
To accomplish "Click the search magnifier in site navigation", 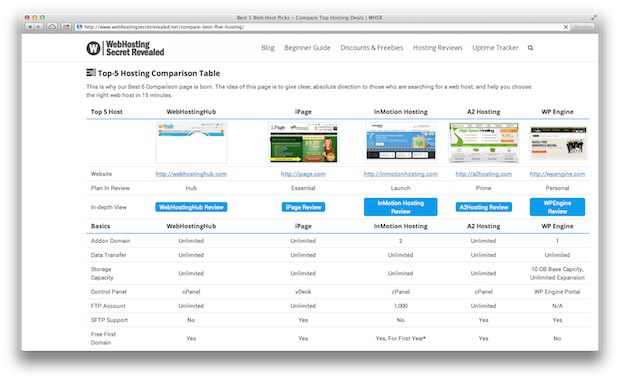I will 530,48.
